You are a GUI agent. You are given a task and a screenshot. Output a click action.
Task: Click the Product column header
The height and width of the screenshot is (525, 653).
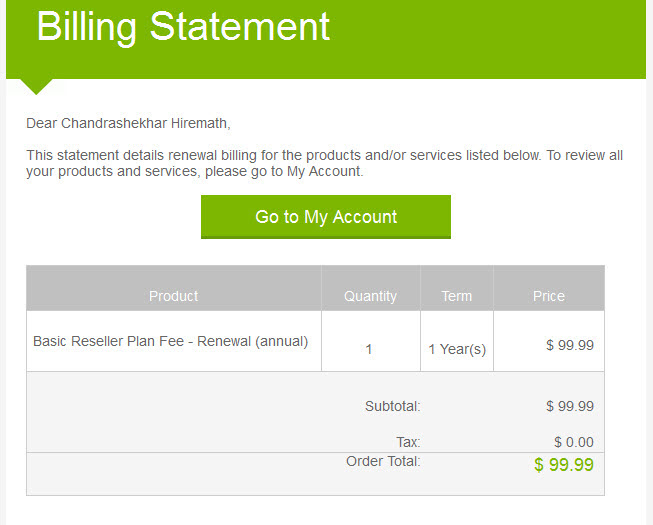174,296
